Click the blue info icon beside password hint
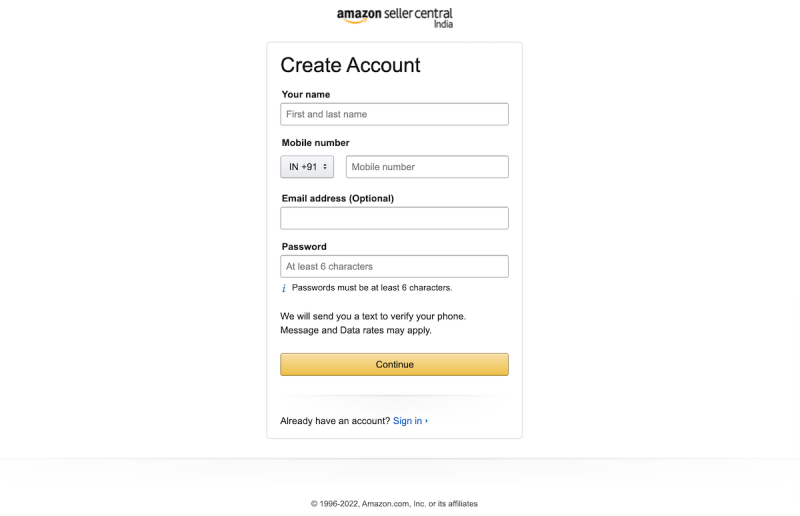Image resolution: width=800 pixels, height=516 pixels. tap(284, 288)
